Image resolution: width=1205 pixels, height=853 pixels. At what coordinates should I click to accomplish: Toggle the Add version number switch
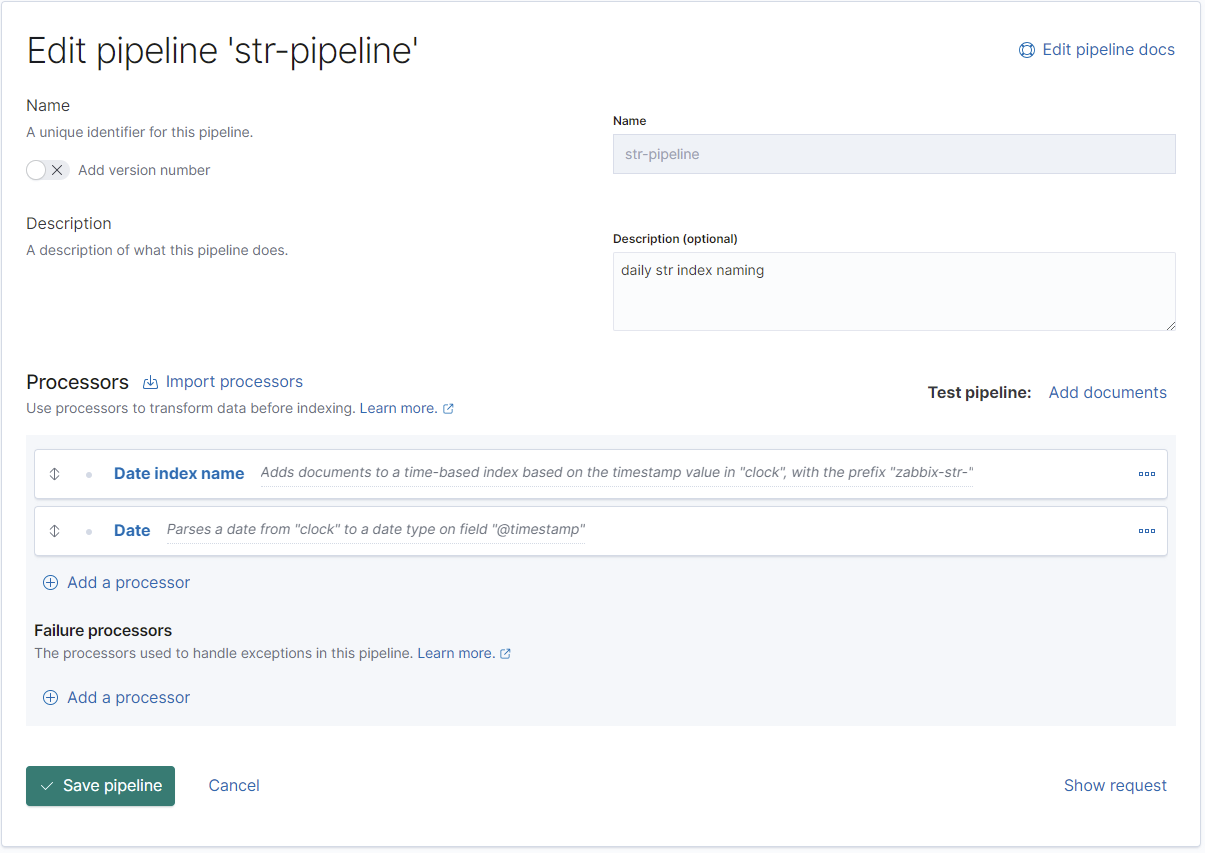[x=47, y=170]
